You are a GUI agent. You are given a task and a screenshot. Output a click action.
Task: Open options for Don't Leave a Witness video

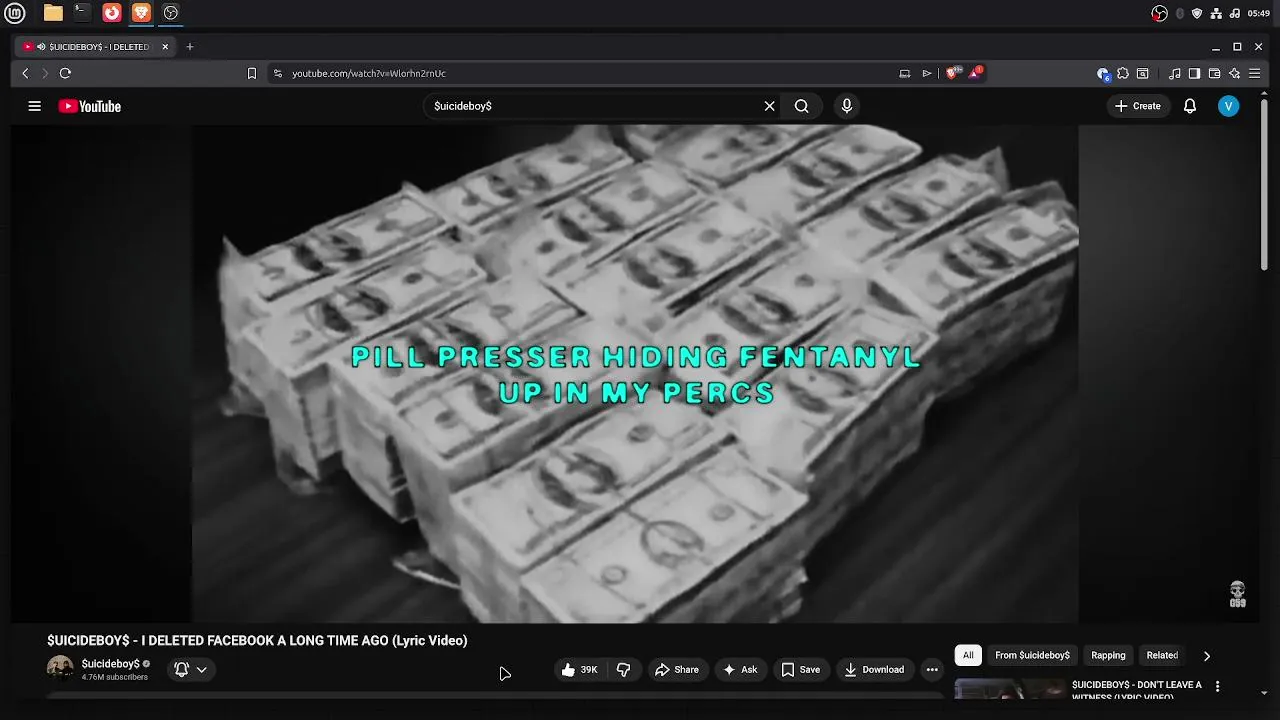point(1217,686)
